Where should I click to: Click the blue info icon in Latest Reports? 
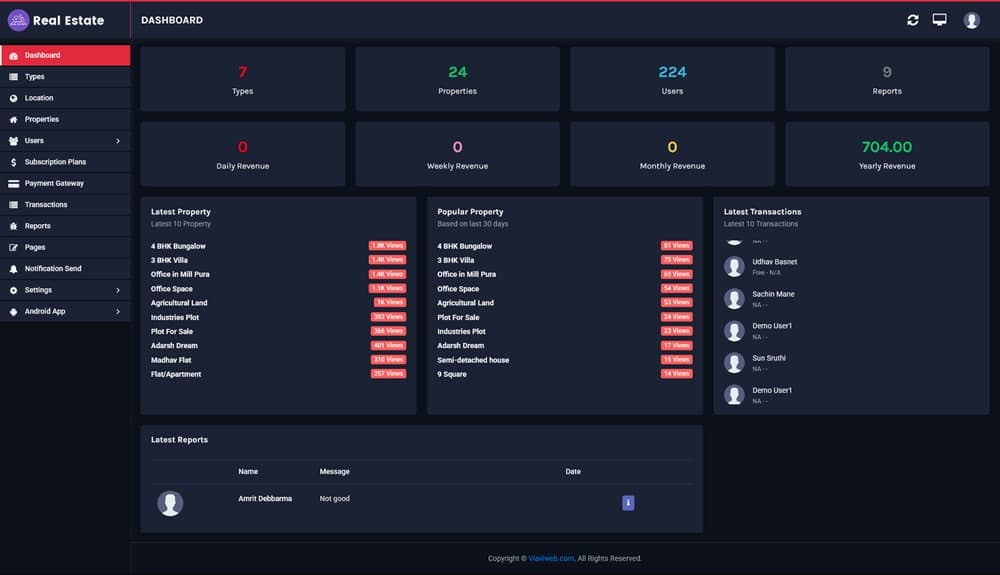628,503
